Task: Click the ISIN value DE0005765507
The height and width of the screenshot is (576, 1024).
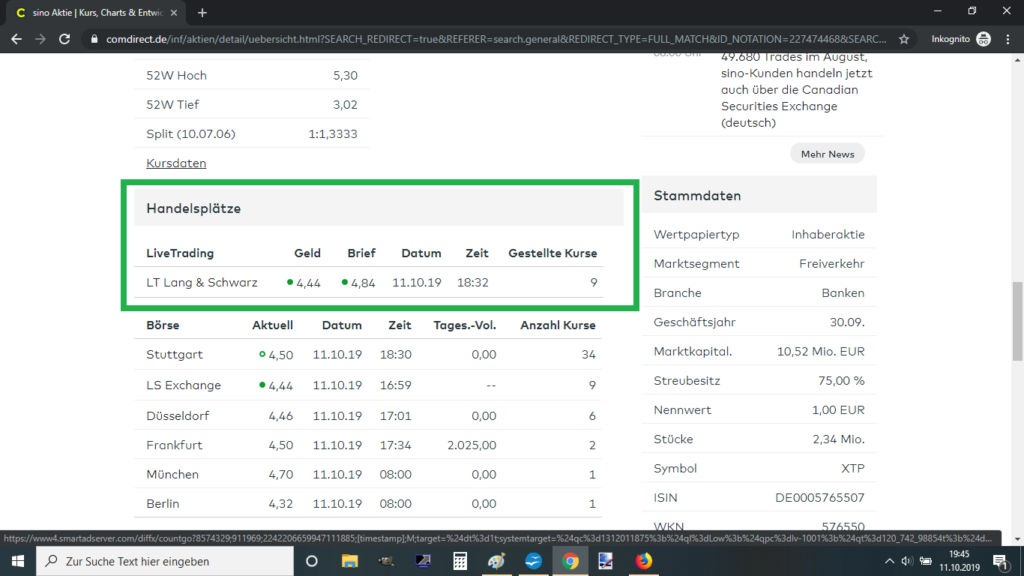Action: click(x=820, y=498)
